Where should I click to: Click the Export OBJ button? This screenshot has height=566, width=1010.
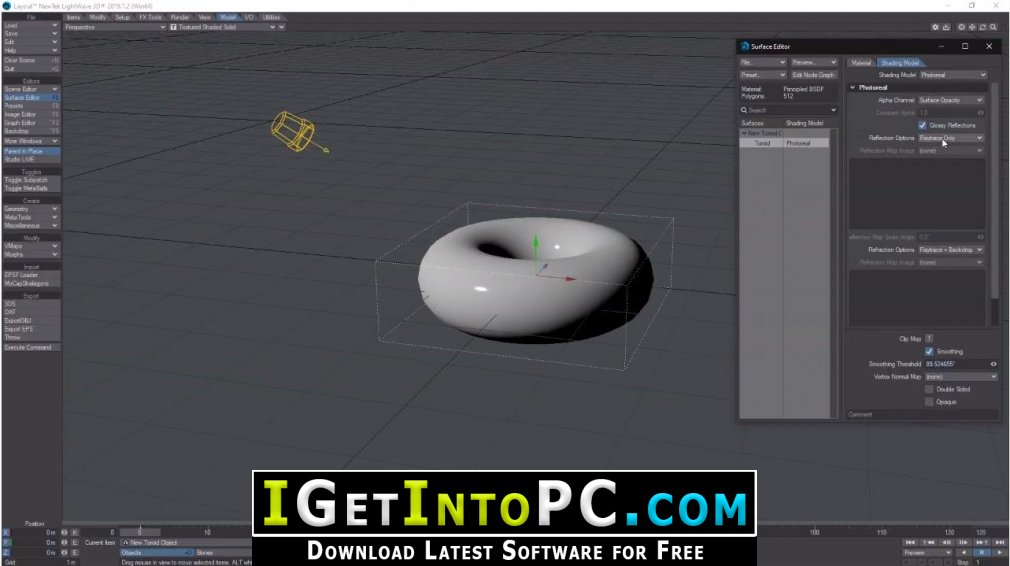click(31, 320)
